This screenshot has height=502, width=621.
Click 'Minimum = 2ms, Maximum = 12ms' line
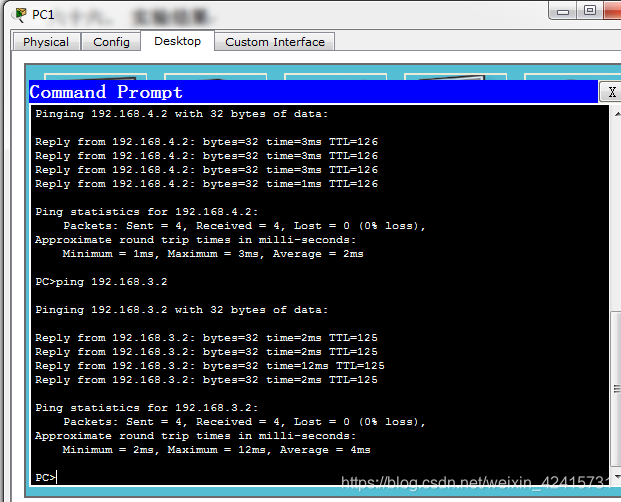[x=216, y=450]
